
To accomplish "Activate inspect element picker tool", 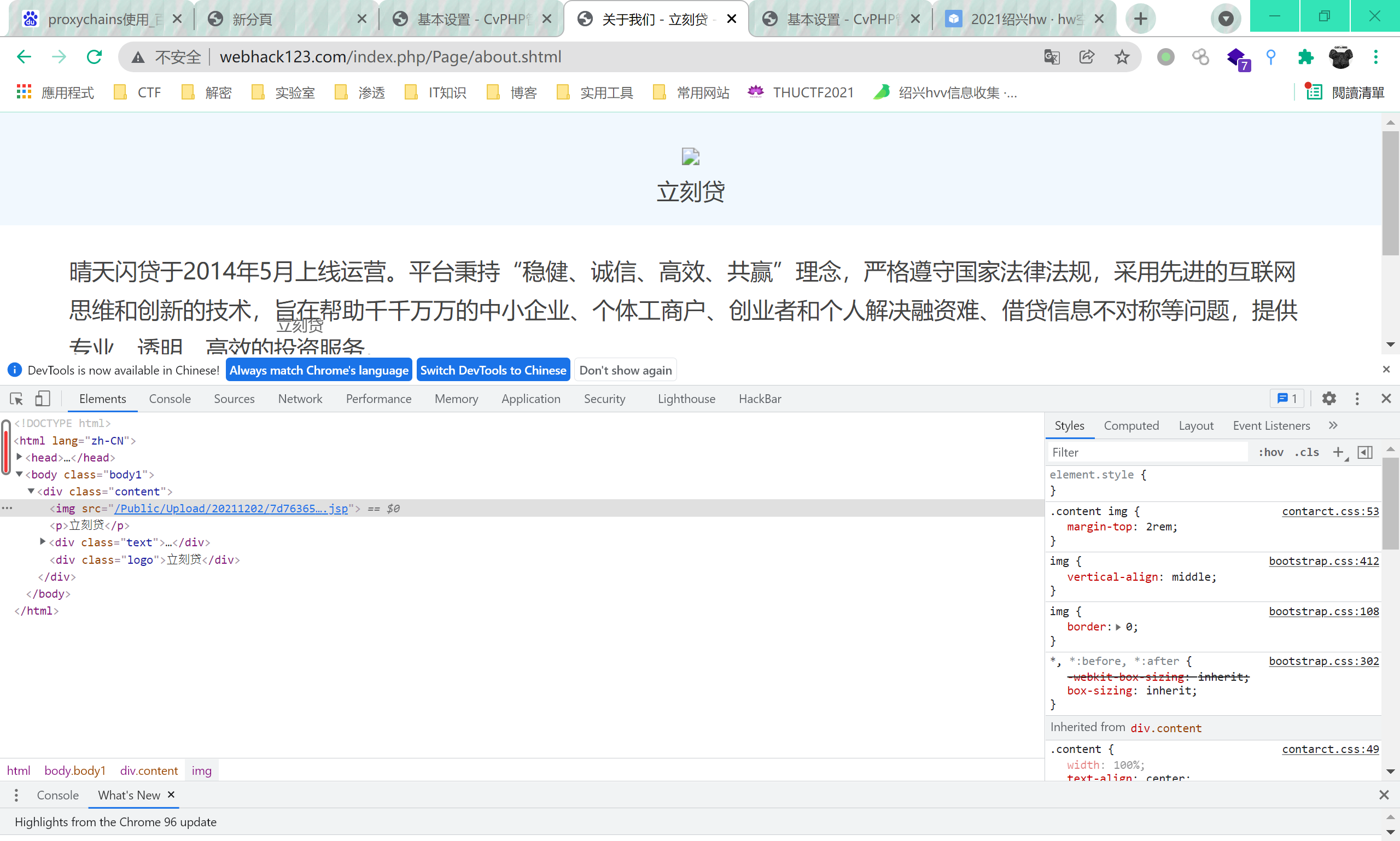I will click(16, 399).
